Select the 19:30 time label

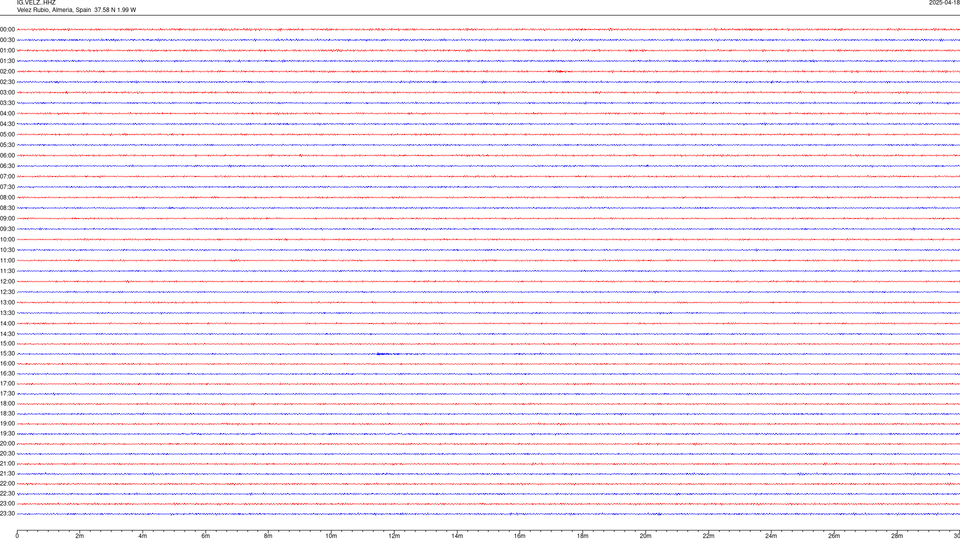pos(7,433)
